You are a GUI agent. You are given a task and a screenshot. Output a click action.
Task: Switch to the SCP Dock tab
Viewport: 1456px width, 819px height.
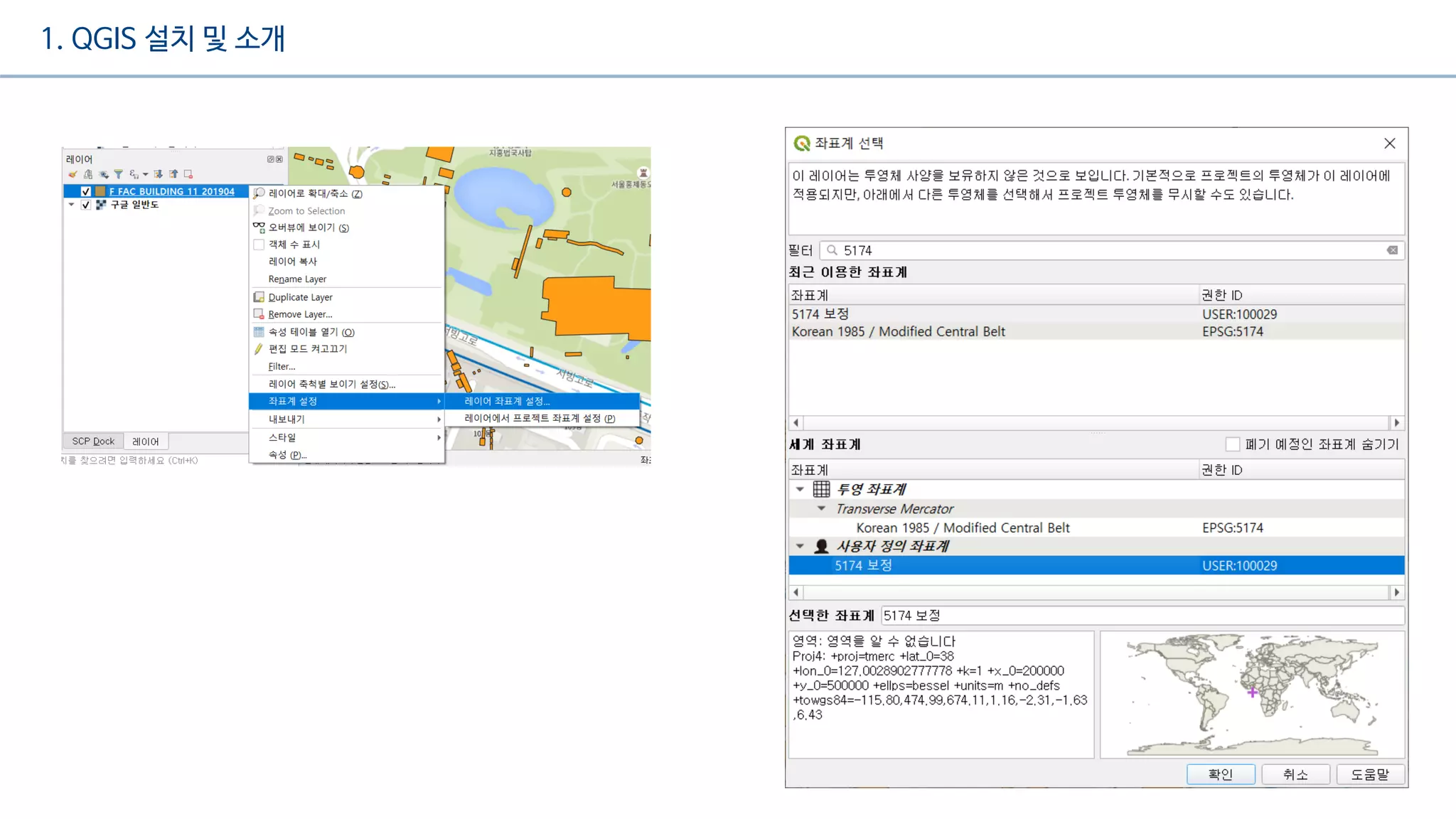[93, 441]
